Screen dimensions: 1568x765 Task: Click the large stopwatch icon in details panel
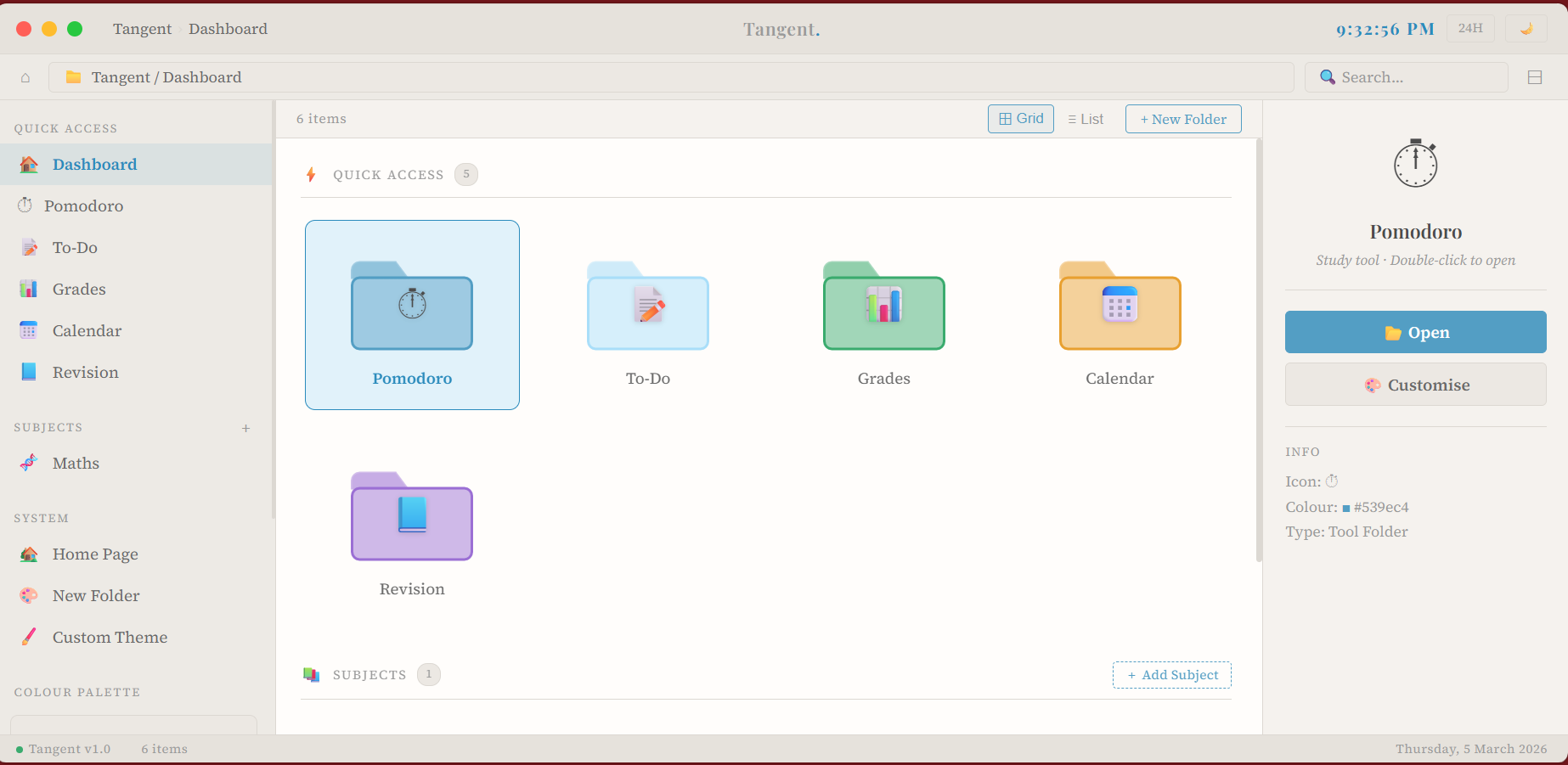coord(1416,163)
